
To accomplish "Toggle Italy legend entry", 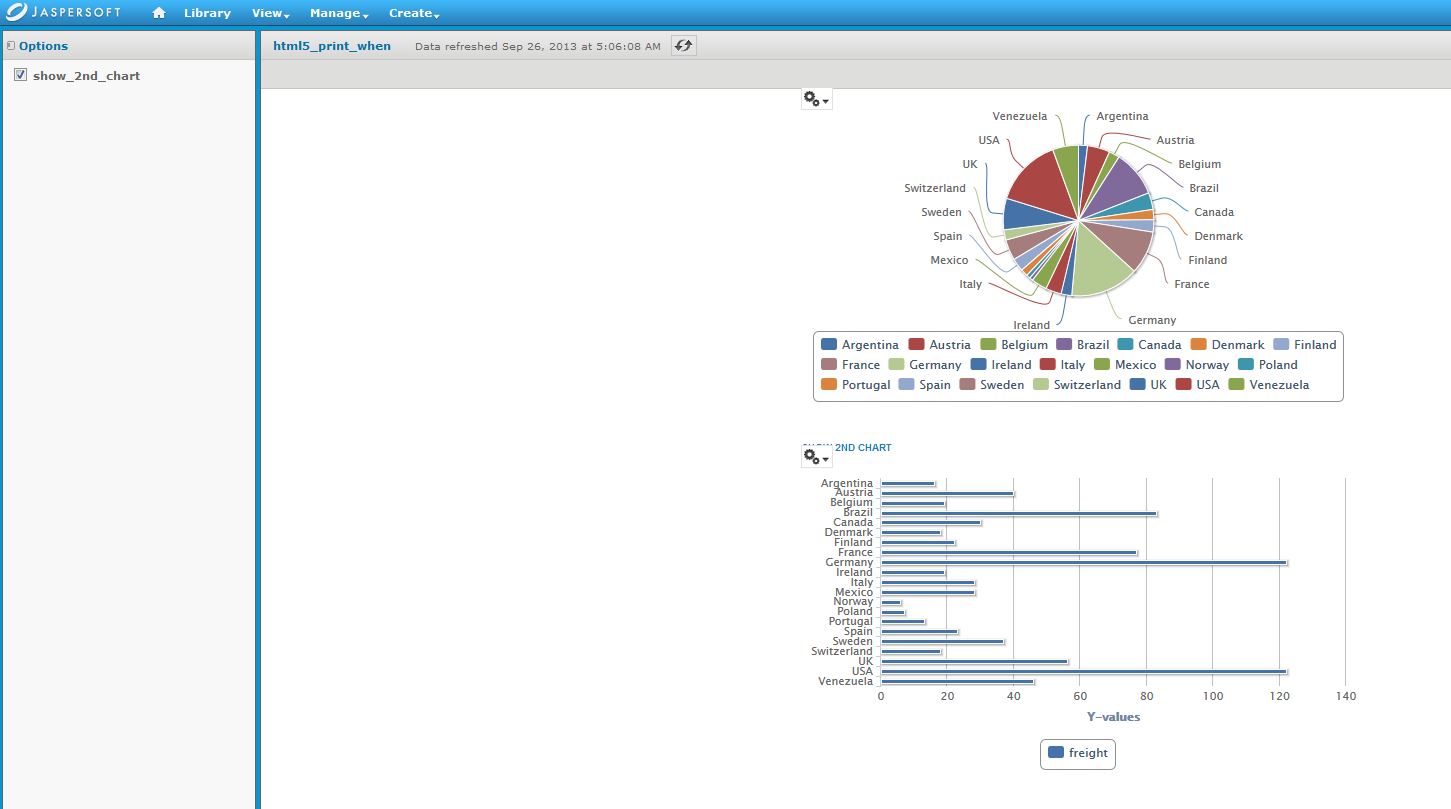I will 1063,364.
